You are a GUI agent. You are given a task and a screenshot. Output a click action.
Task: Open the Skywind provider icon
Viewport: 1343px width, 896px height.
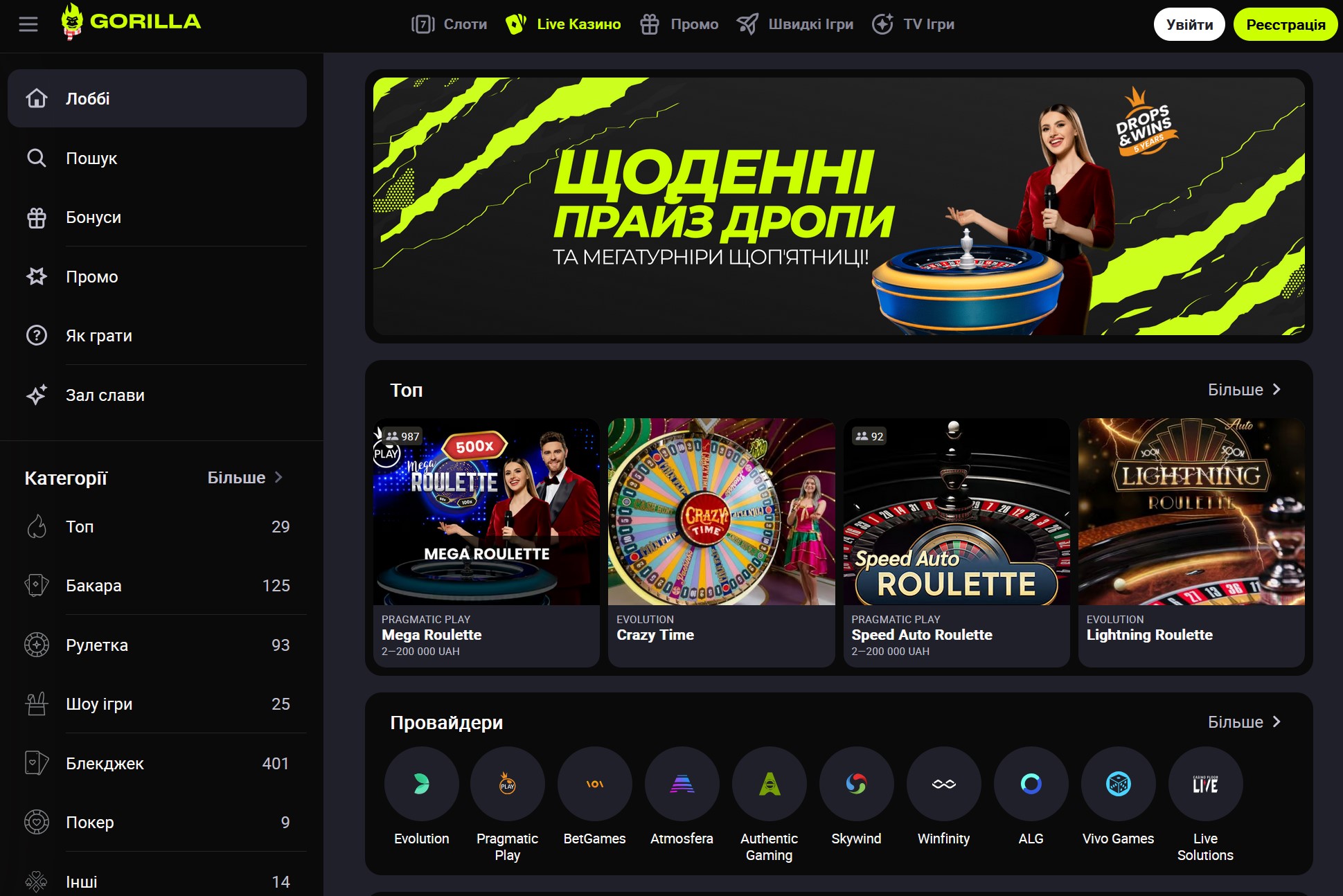click(856, 784)
